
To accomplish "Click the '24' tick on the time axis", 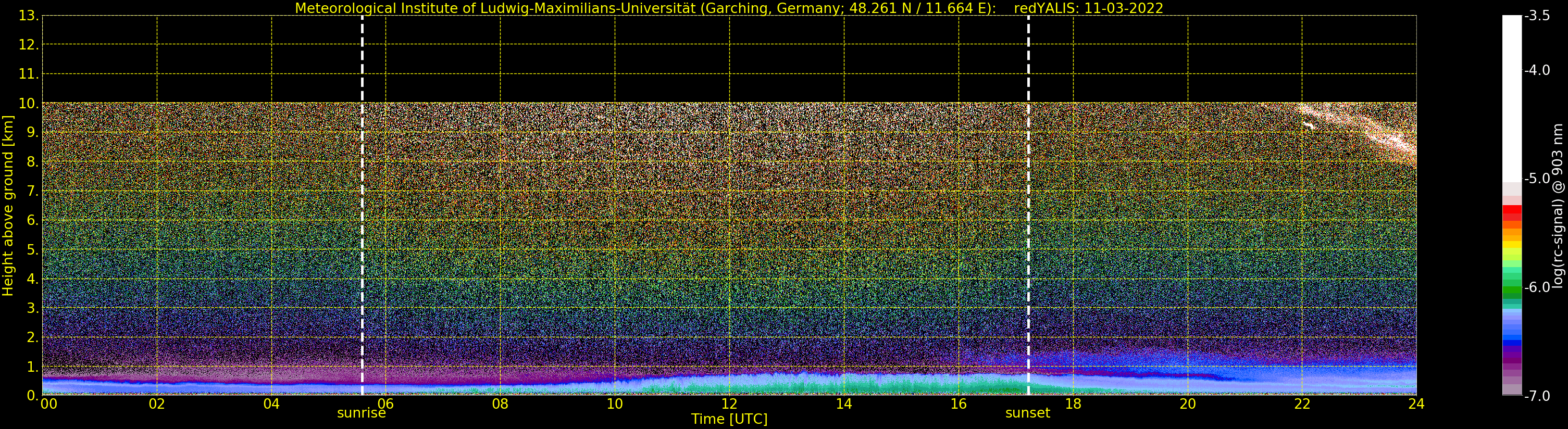I will tap(1416, 403).
